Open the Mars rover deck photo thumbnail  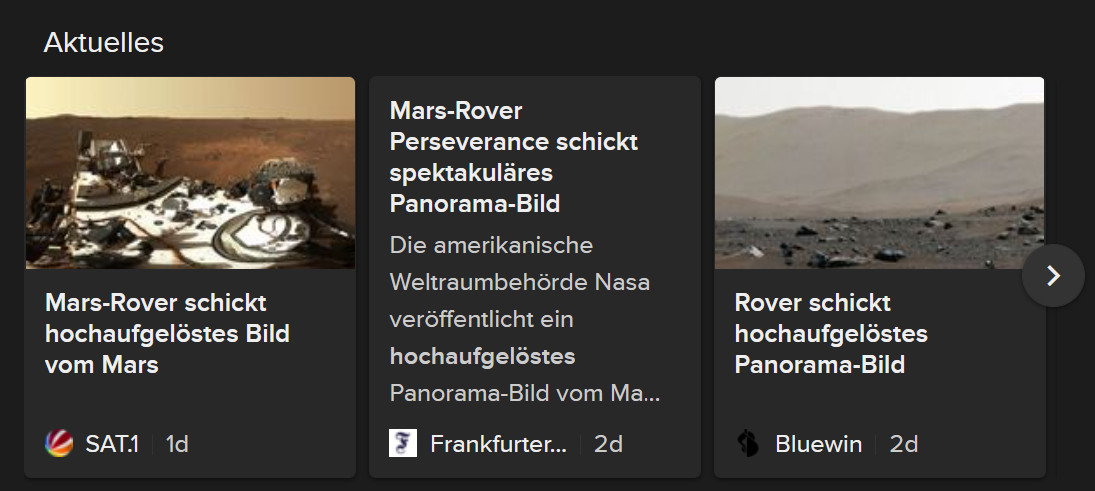tap(190, 173)
